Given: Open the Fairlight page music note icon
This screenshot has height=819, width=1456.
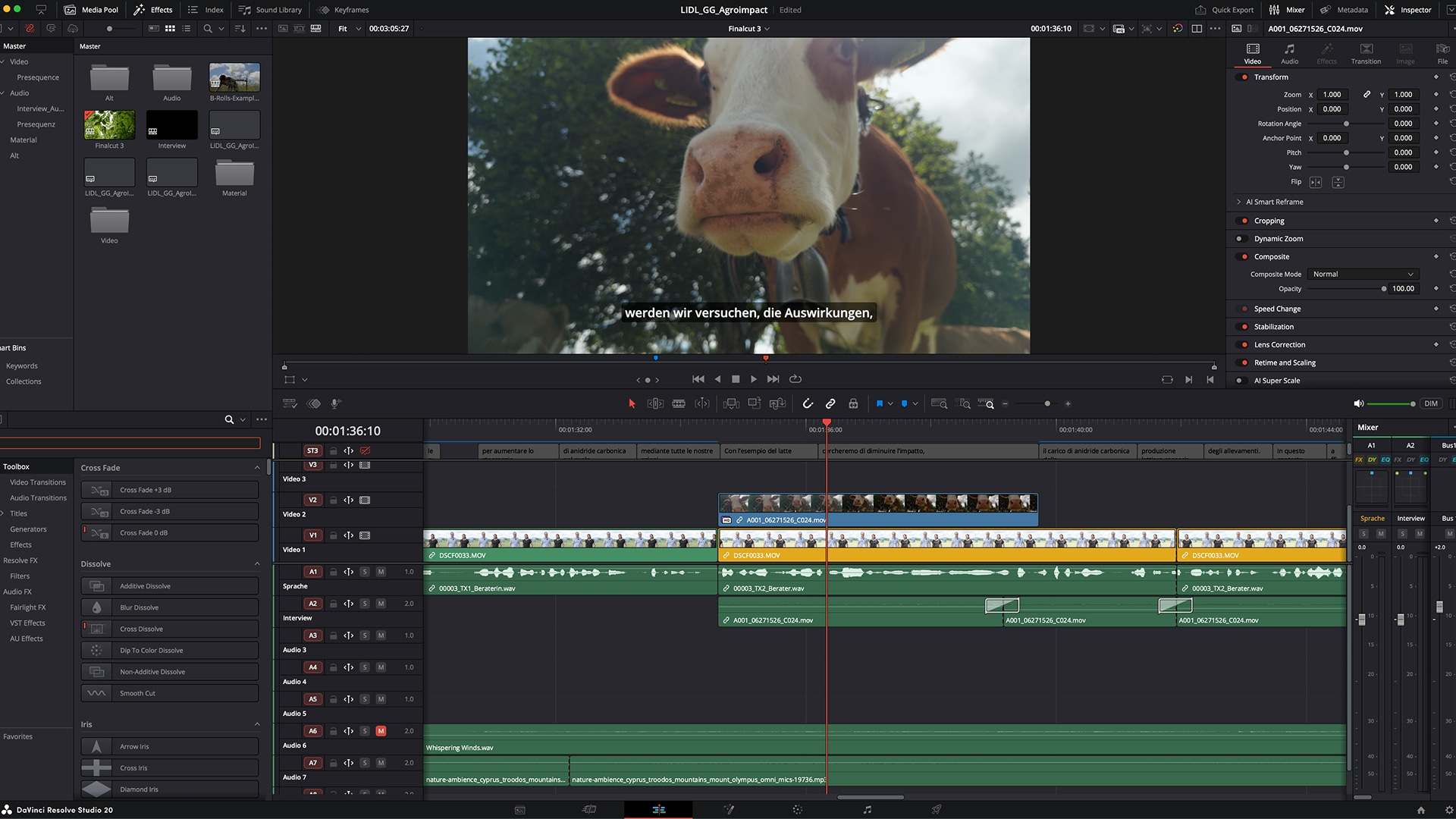Looking at the screenshot, I should click(x=868, y=810).
